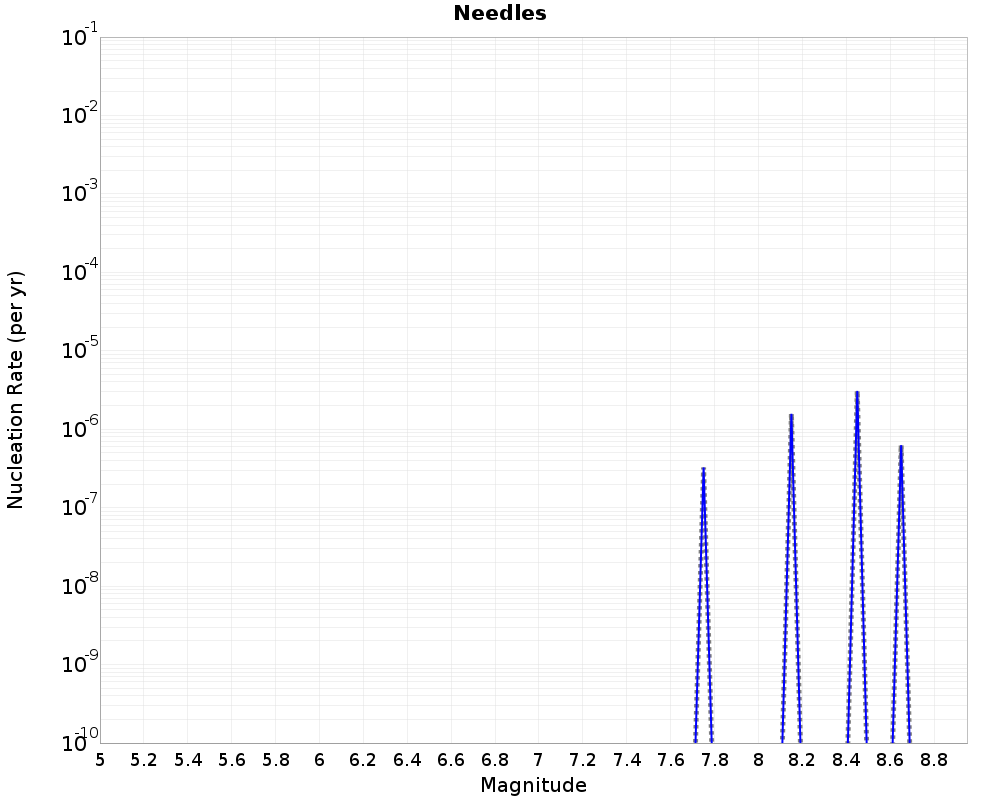Click the x-axis tick label "8.4"
The image size is (1000, 800).
[x=846, y=760]
